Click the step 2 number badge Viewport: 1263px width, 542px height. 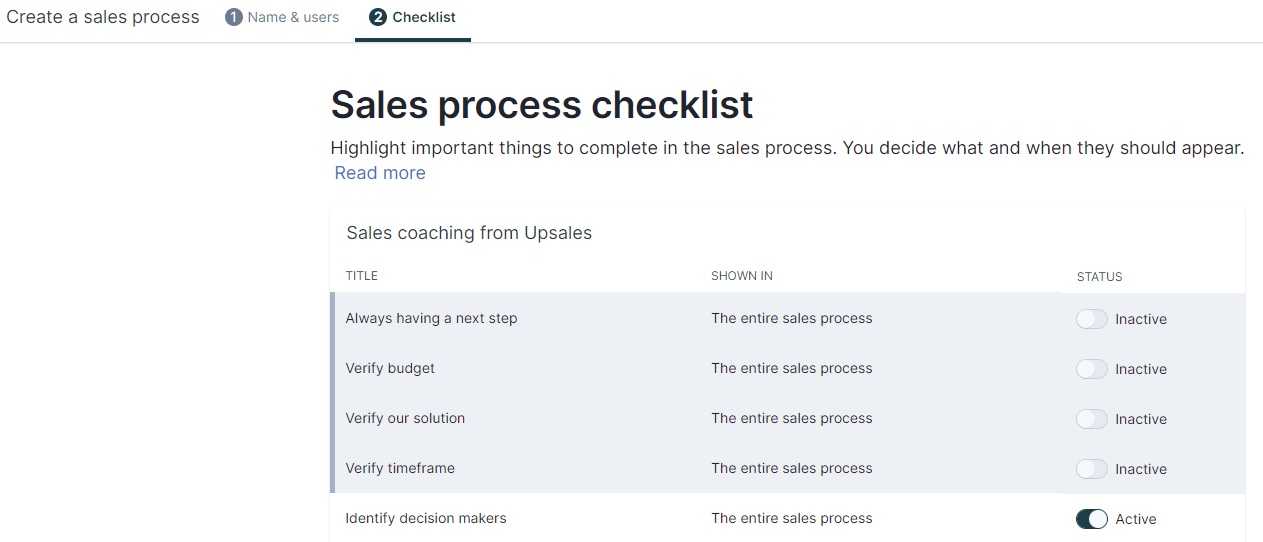pyautogui.click(x=378, y=17)
